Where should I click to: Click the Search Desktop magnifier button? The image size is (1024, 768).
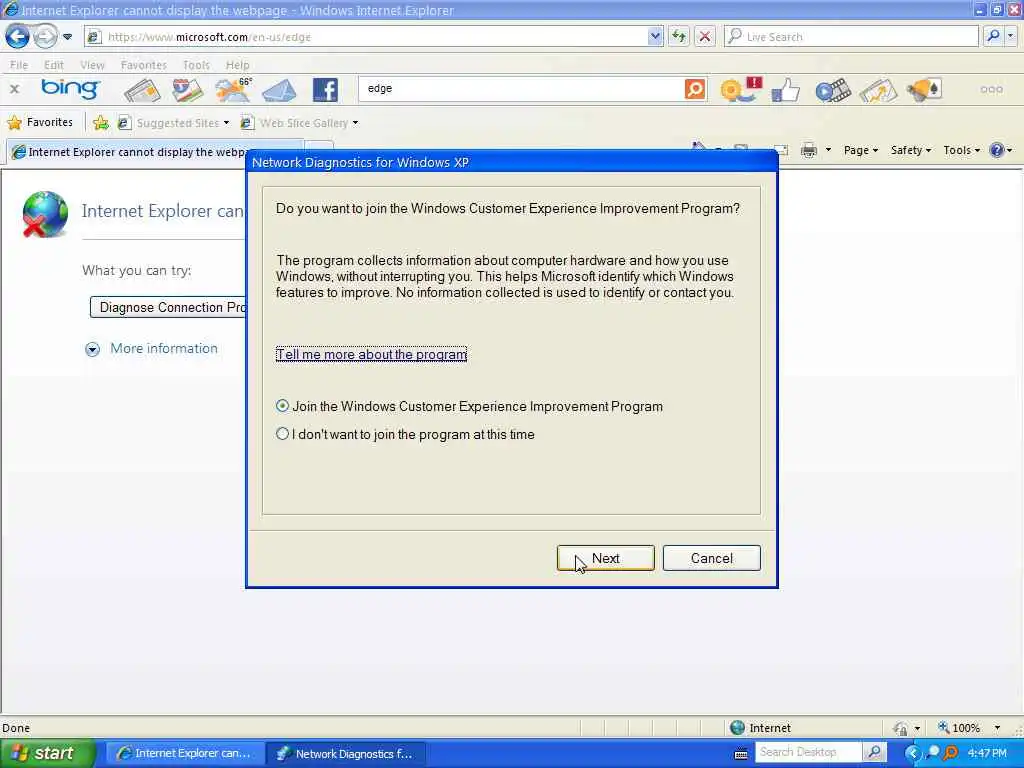pyautogui.click(x=874, y=752)
